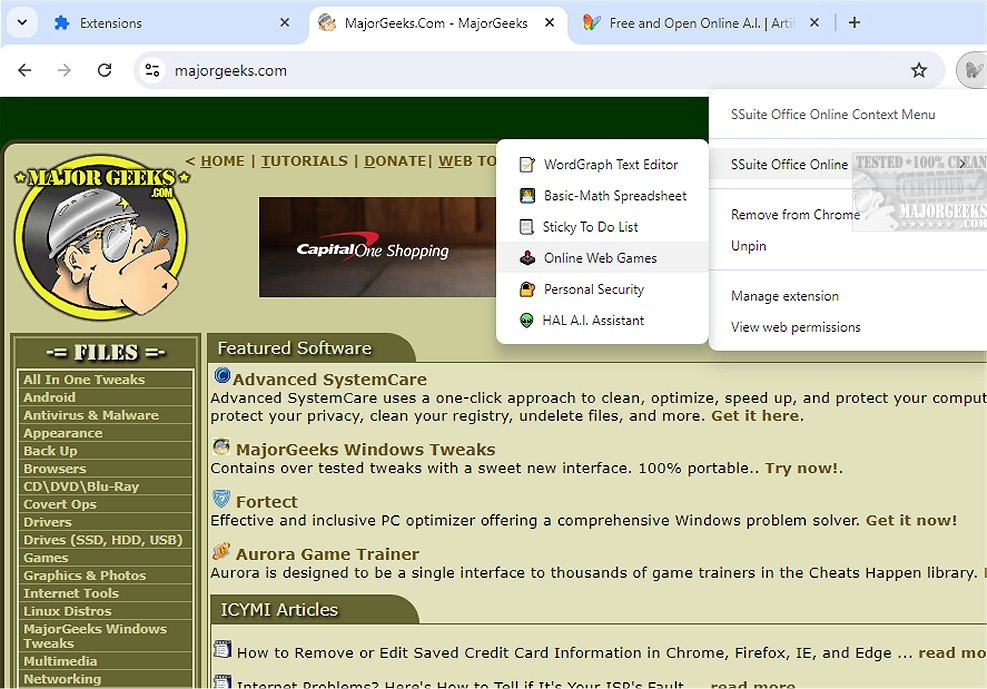The width and height of the screenshot is (987, 689).
Task: Open site information icon in address bar
Action: pyautogui.click(x=152, y=70)
